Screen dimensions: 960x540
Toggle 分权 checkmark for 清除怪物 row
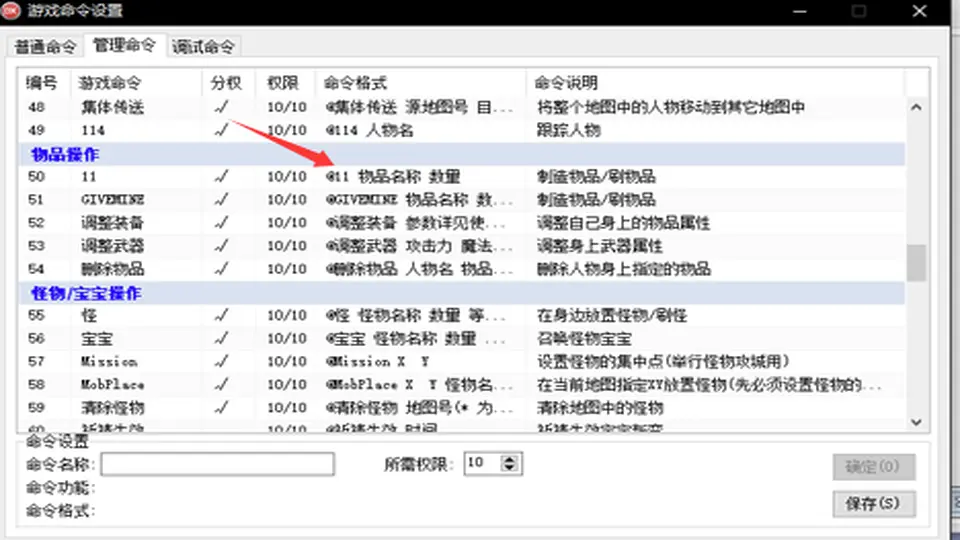click(x=222, y=408)
